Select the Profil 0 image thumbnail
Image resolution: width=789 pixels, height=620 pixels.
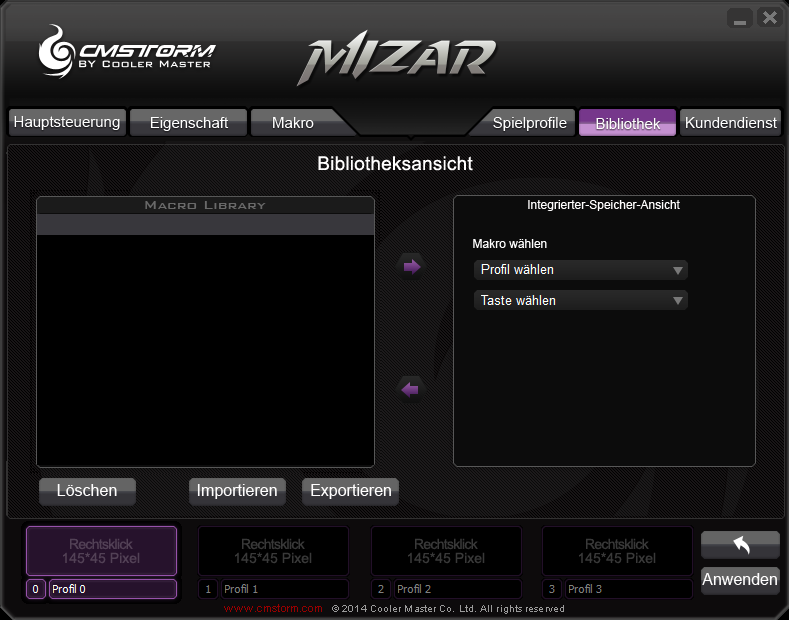101,551
